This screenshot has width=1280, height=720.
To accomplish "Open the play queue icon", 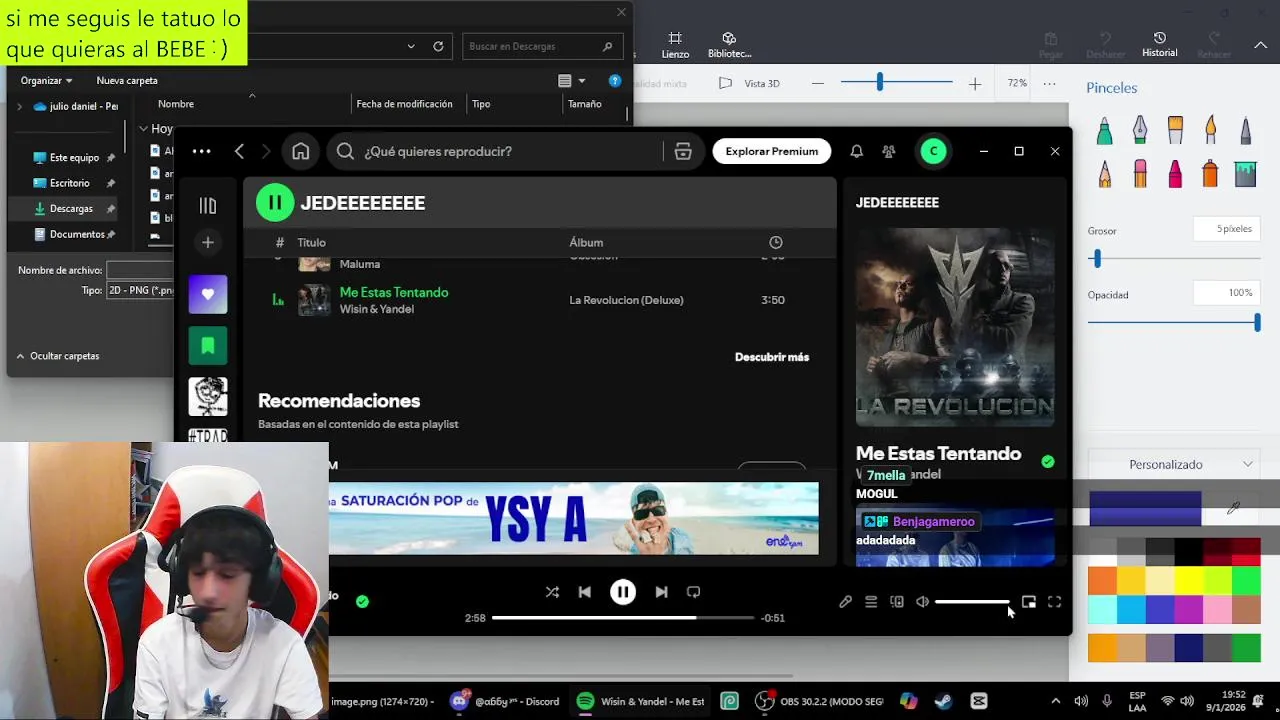I will click(x=871, y=602).
